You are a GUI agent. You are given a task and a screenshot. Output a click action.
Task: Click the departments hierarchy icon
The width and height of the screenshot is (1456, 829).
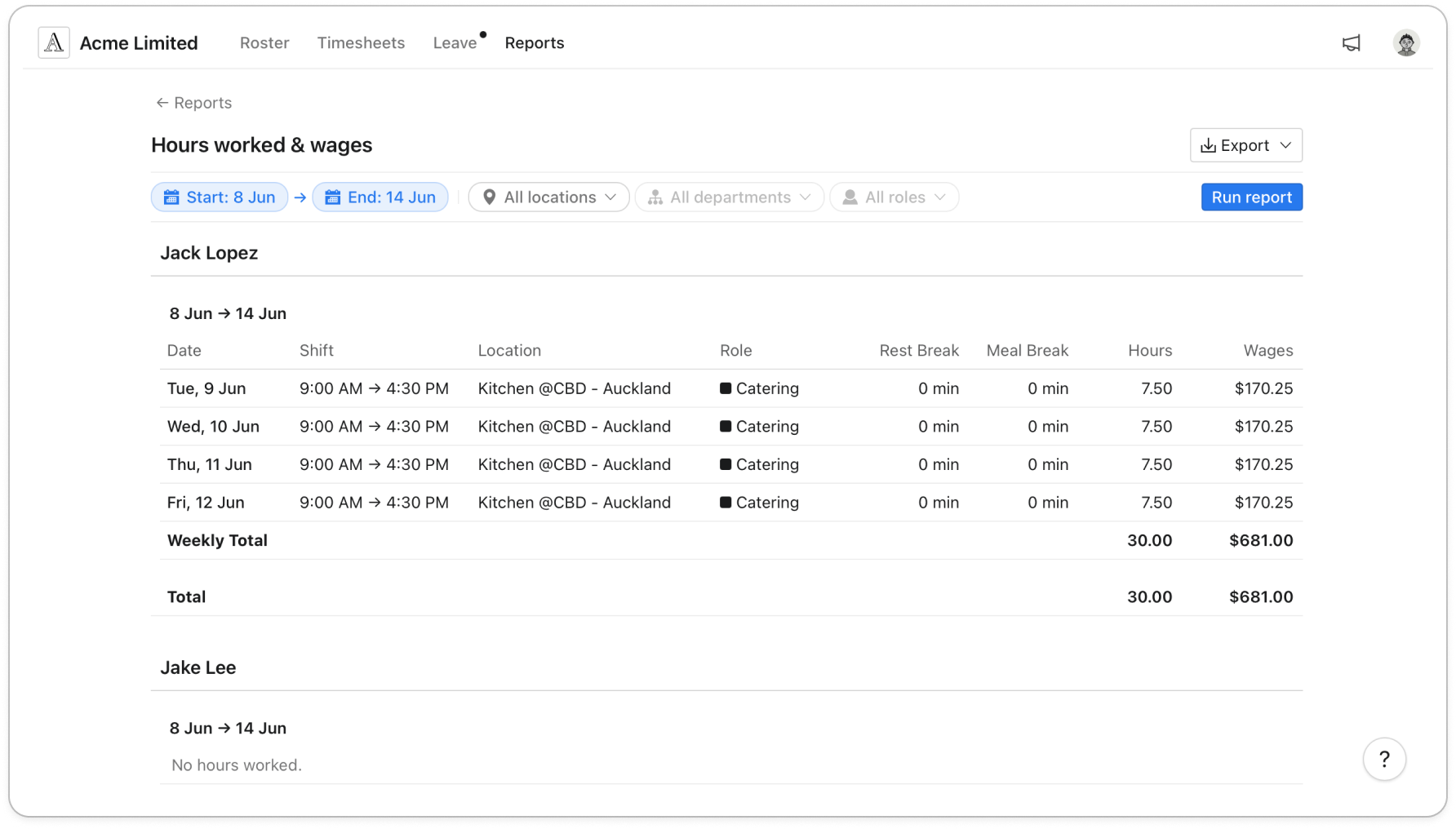[x=655, y=197]
